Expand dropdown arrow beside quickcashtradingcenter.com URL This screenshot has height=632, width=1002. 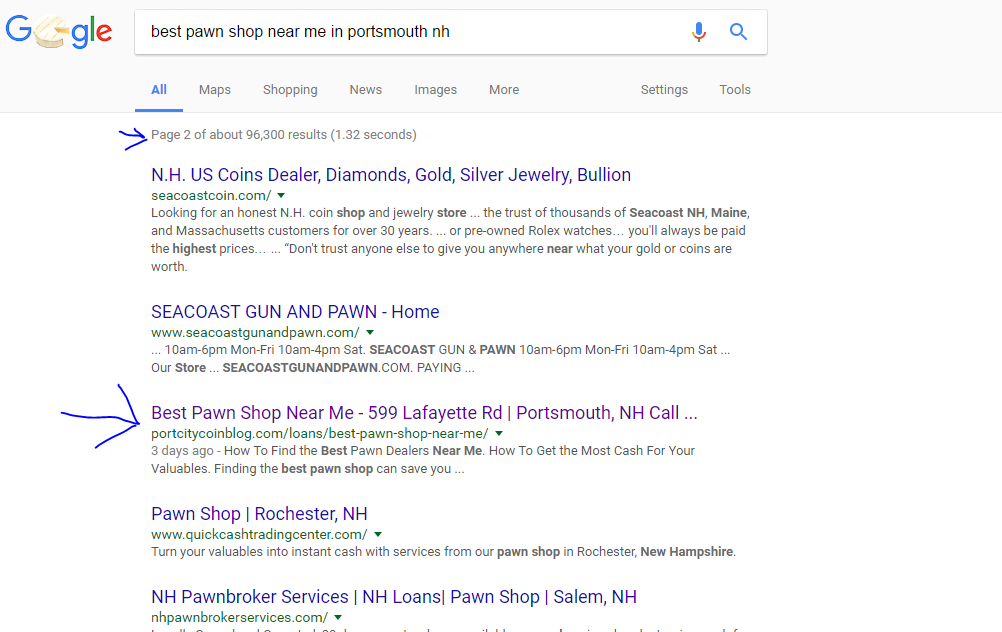click(x=378, y=534)
